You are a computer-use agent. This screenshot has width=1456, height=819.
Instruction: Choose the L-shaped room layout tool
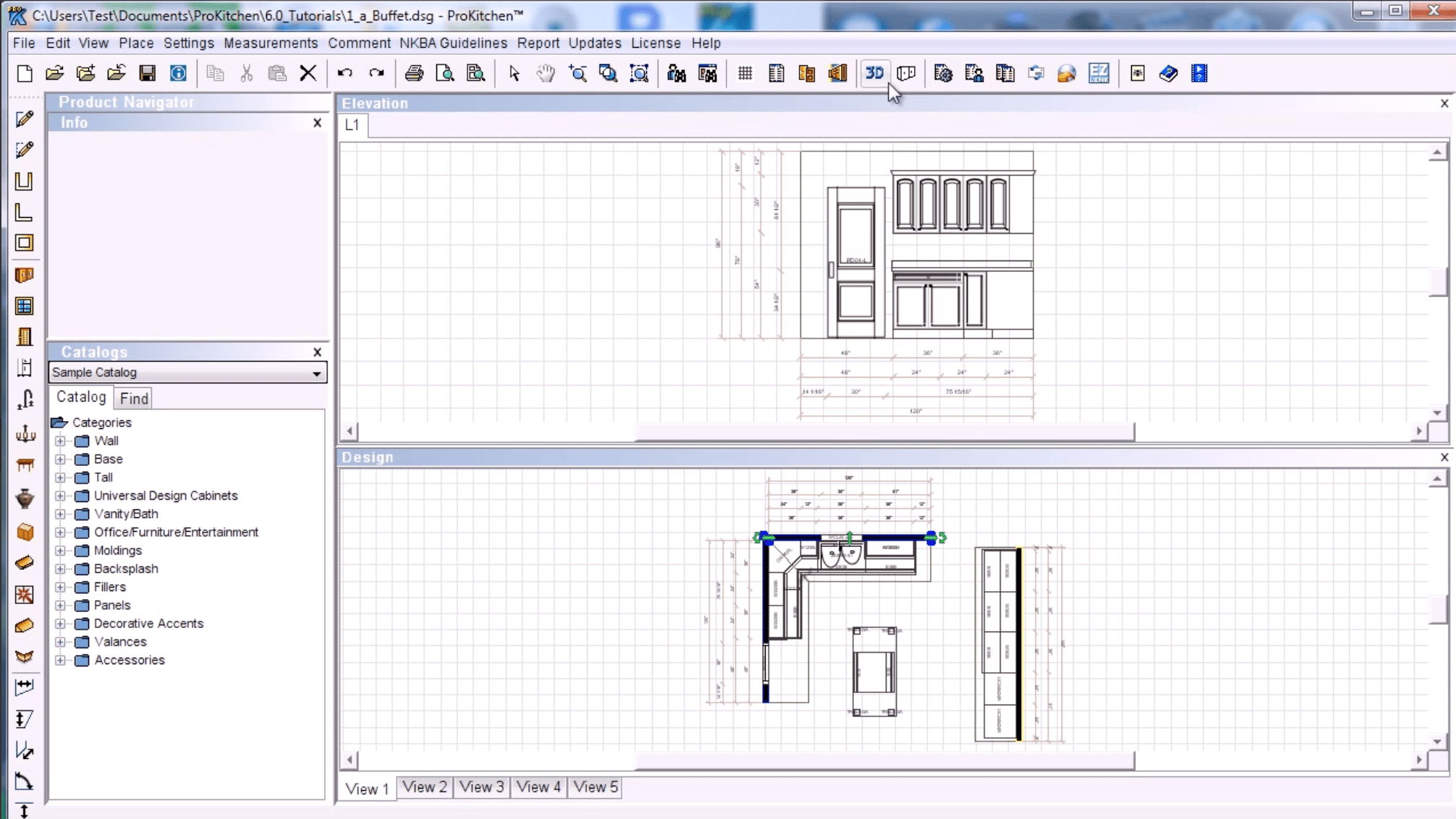(25, 213)
